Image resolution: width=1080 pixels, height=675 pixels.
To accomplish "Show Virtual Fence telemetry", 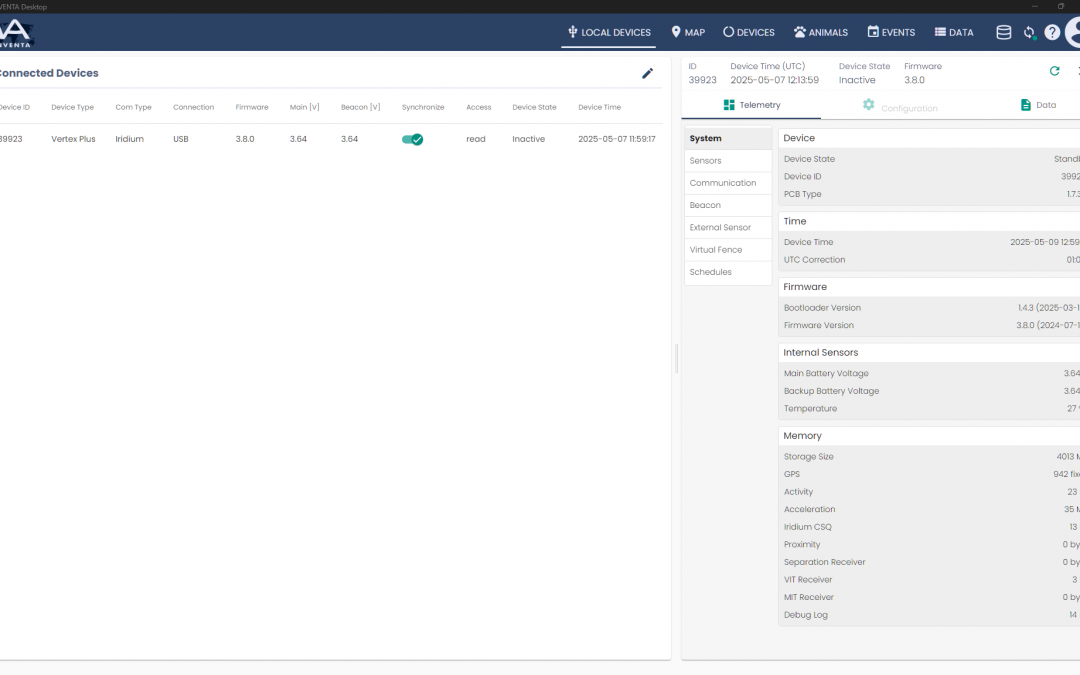I will pos(715,250).
